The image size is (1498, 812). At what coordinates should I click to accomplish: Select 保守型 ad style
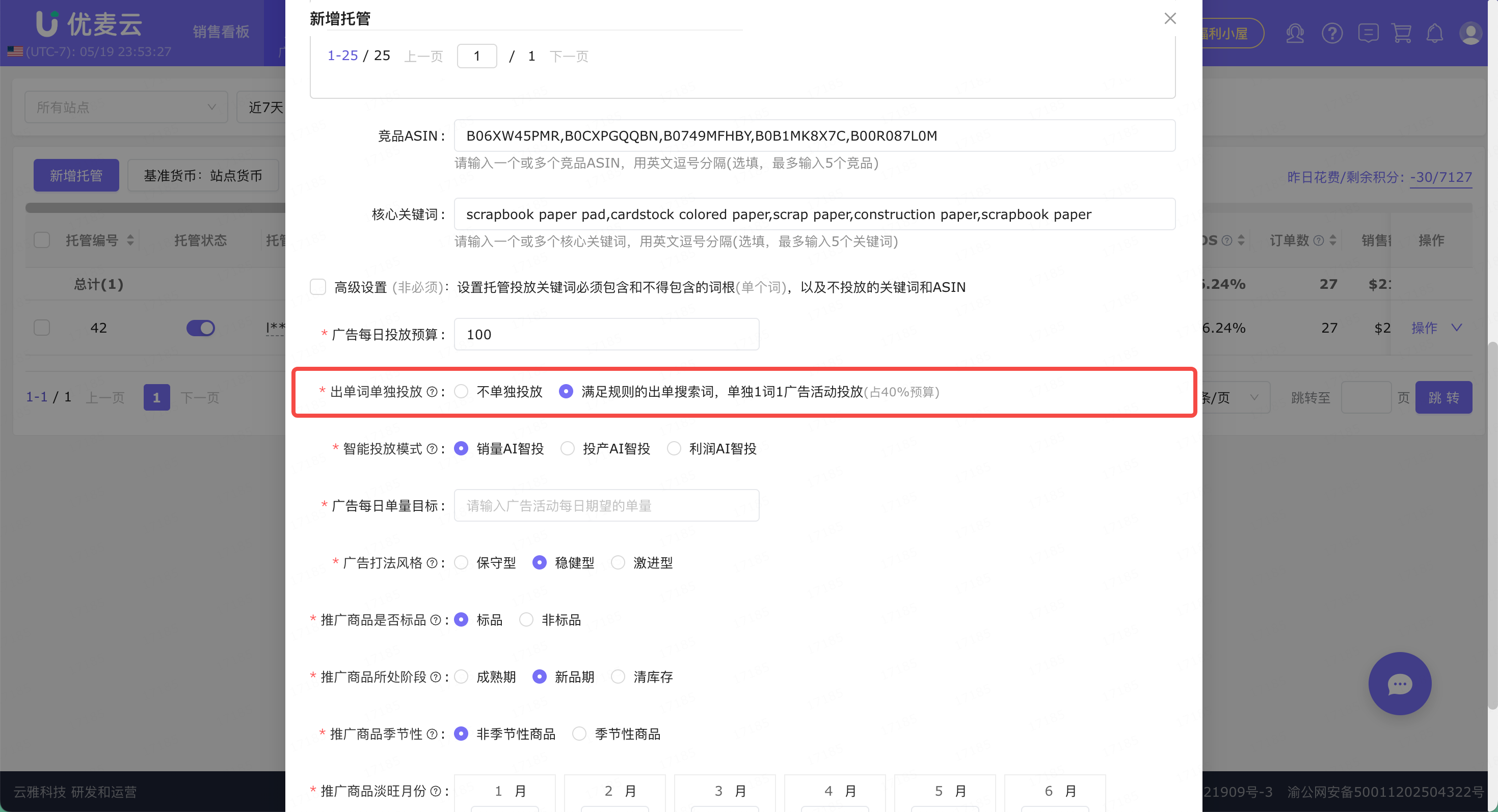coord(461,563)
